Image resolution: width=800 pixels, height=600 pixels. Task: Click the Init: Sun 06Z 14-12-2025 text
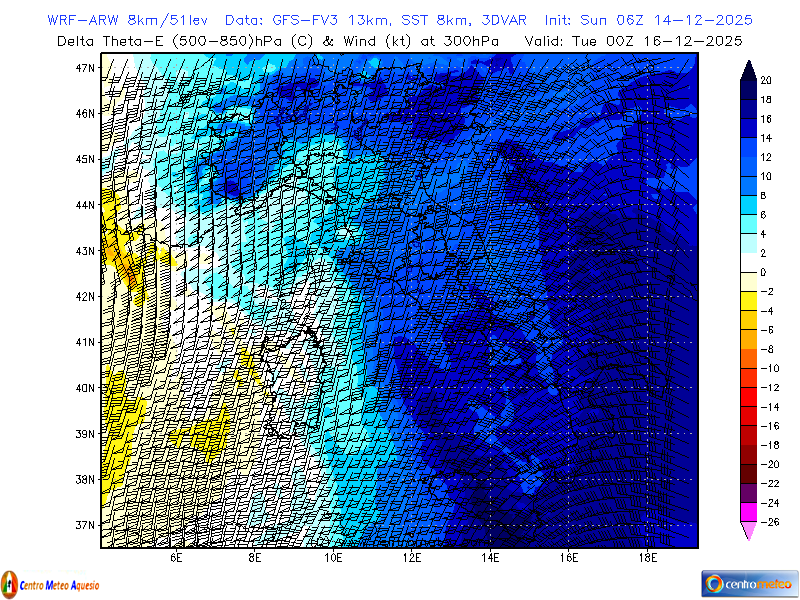point(648,20)
